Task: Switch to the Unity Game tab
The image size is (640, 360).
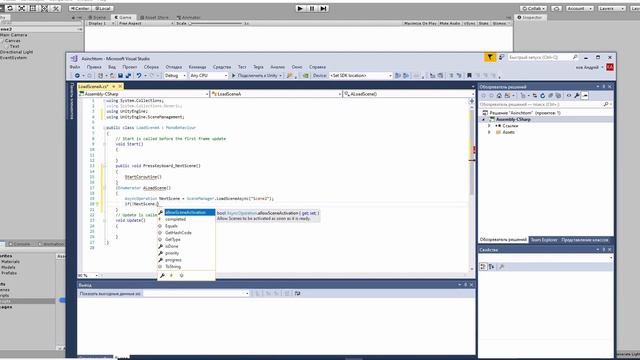Action: coord(123,18)
